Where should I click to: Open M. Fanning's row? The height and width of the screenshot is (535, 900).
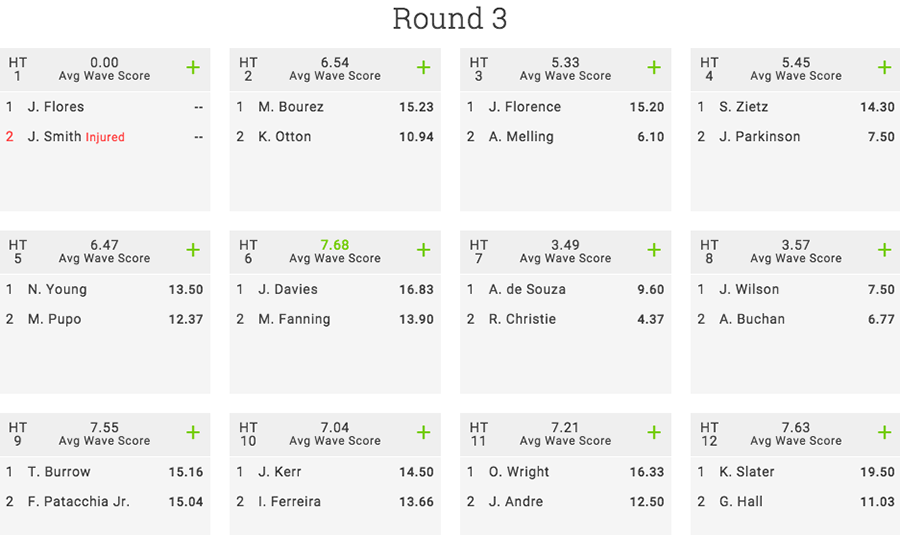click(x=335, y=319)
